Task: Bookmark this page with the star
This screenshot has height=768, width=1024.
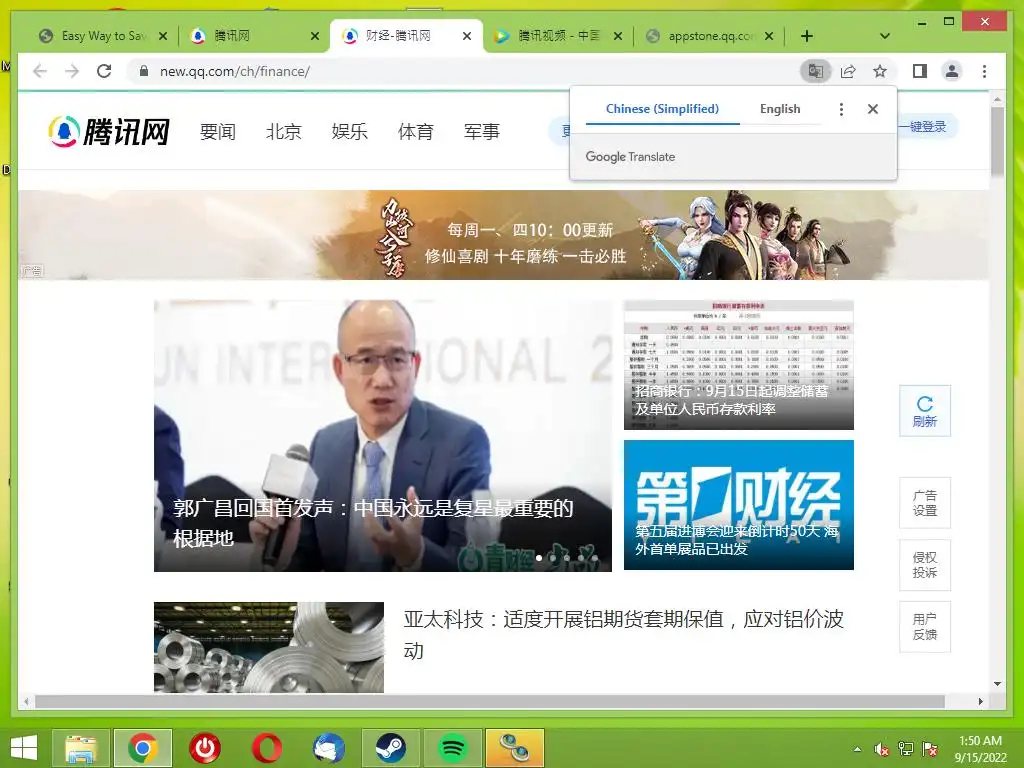Action: [880, 71]
